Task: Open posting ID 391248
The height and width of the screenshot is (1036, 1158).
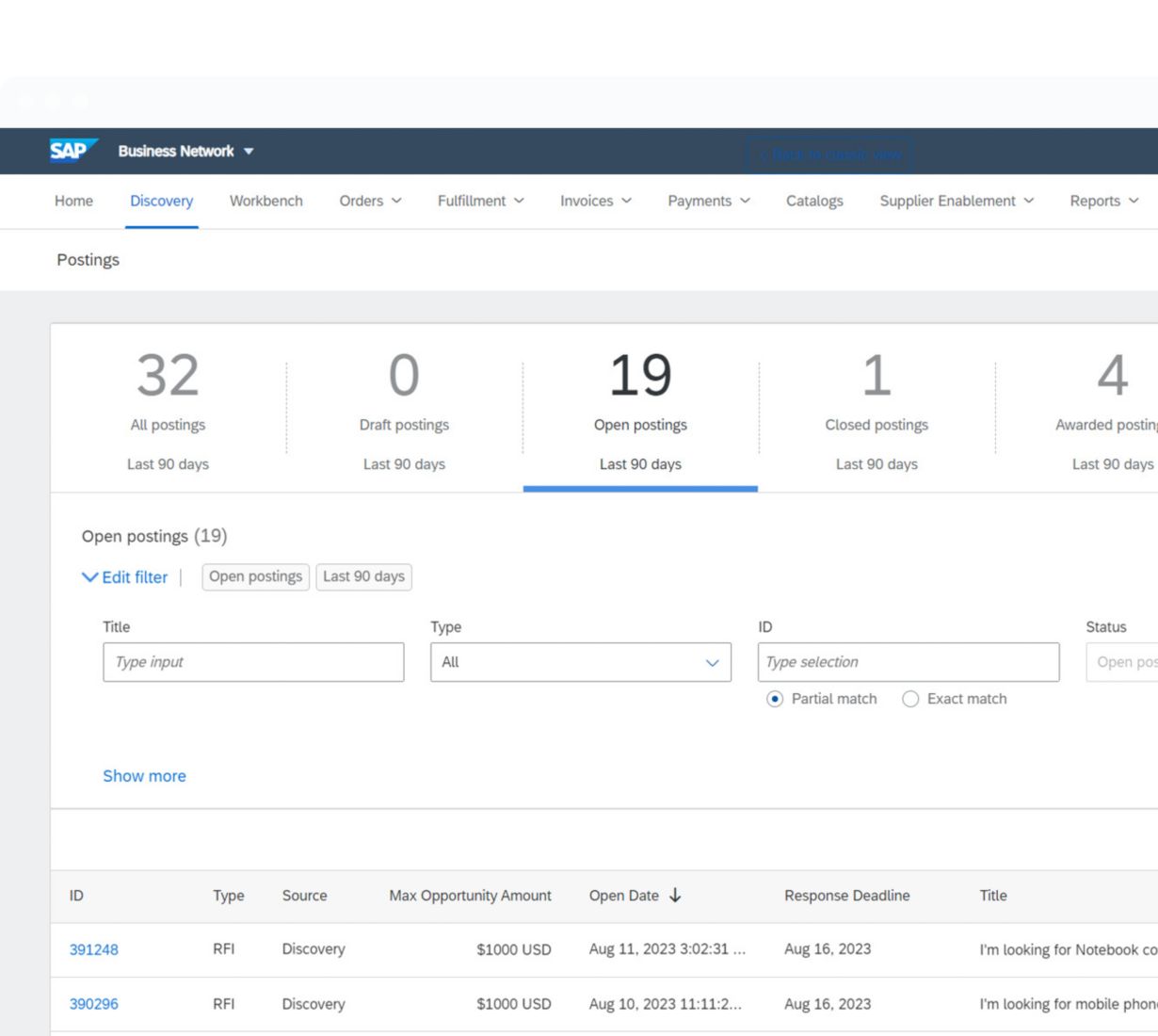Action: [94, 949]
